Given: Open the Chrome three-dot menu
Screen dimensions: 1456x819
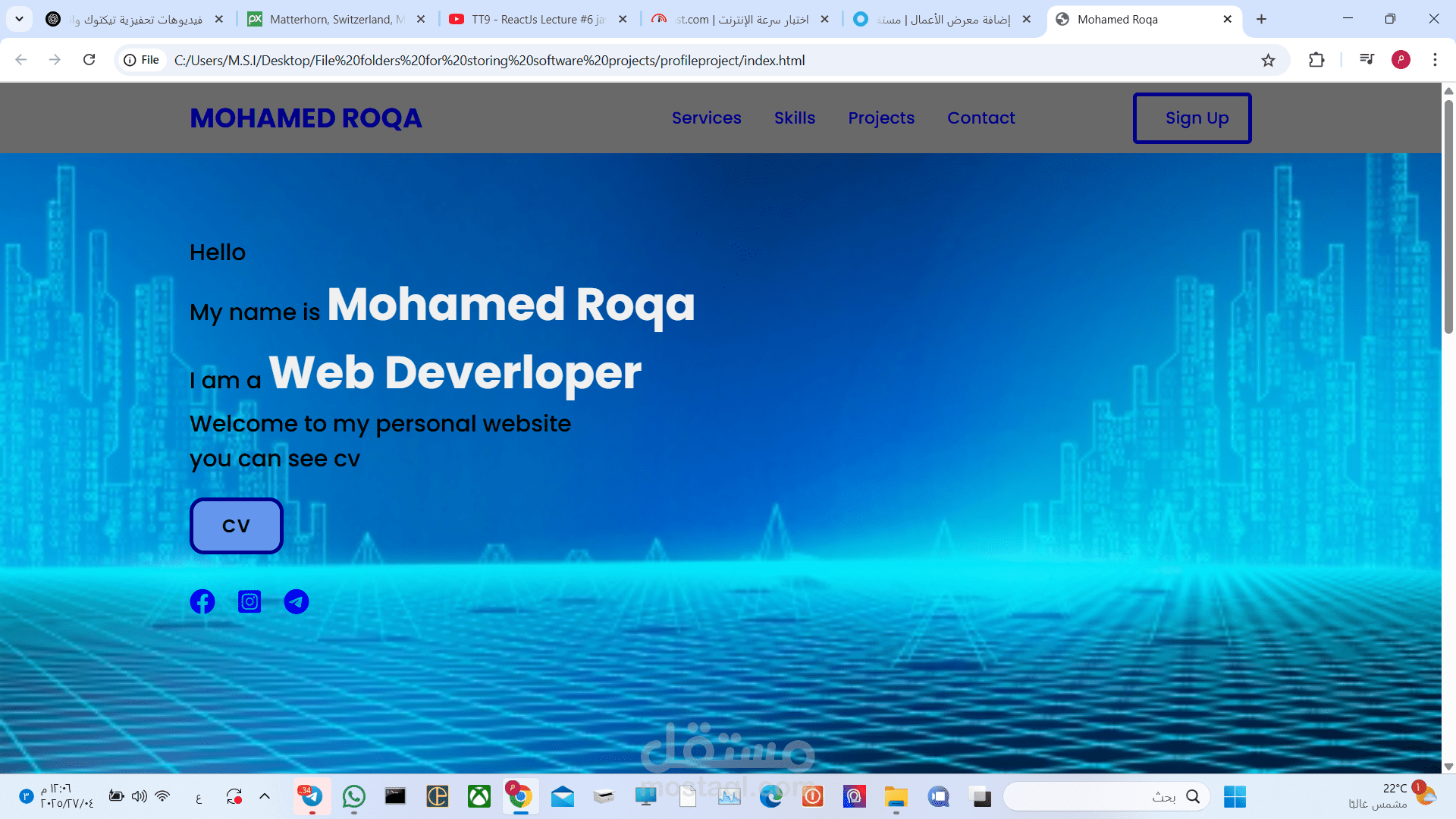Looking at the screenshot, I should pyautogui.click(x=1435, y=60).
